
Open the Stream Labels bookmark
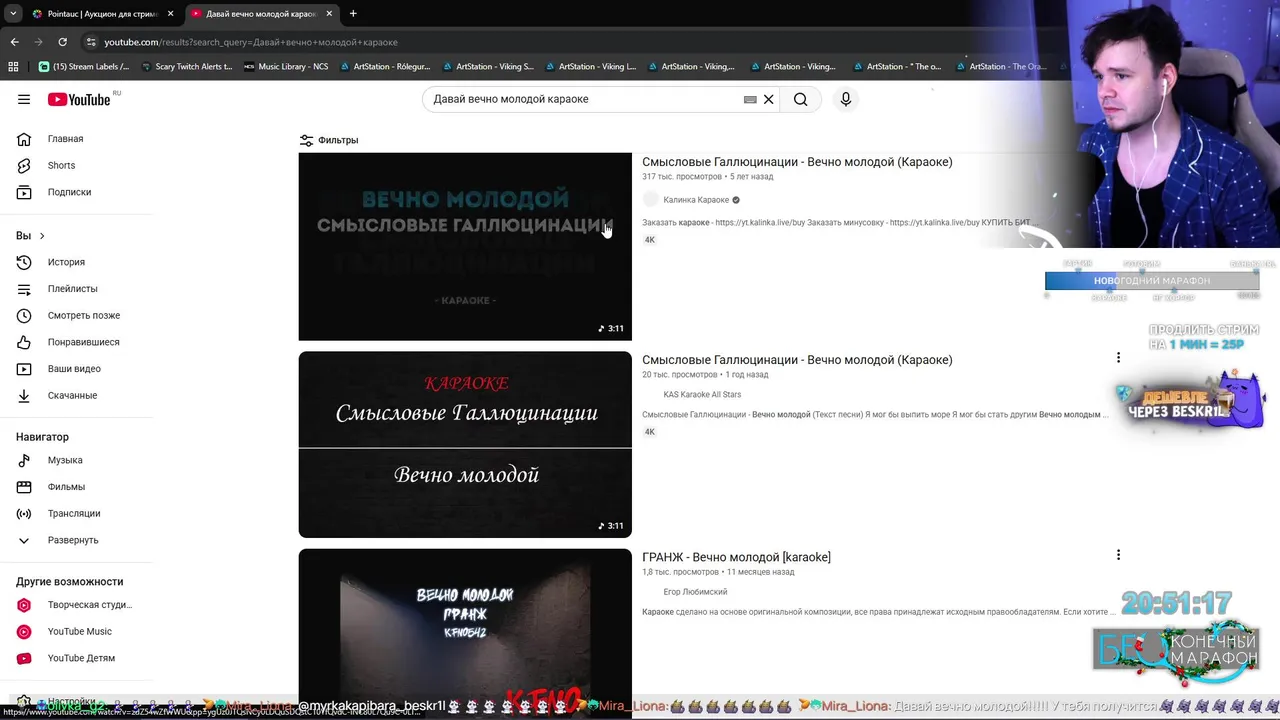(84, 67)
